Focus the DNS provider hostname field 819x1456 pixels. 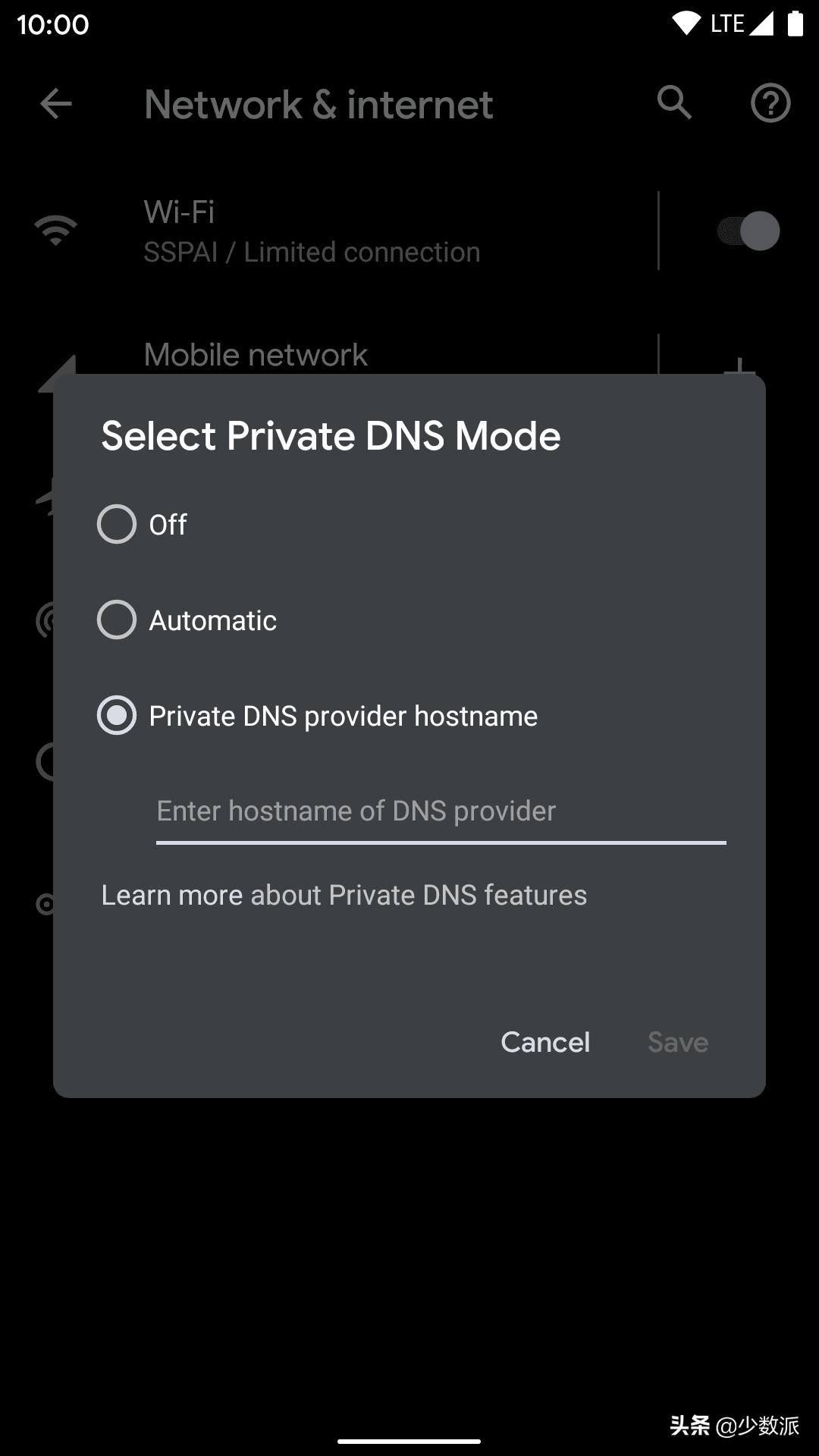(x=440, y=812)
